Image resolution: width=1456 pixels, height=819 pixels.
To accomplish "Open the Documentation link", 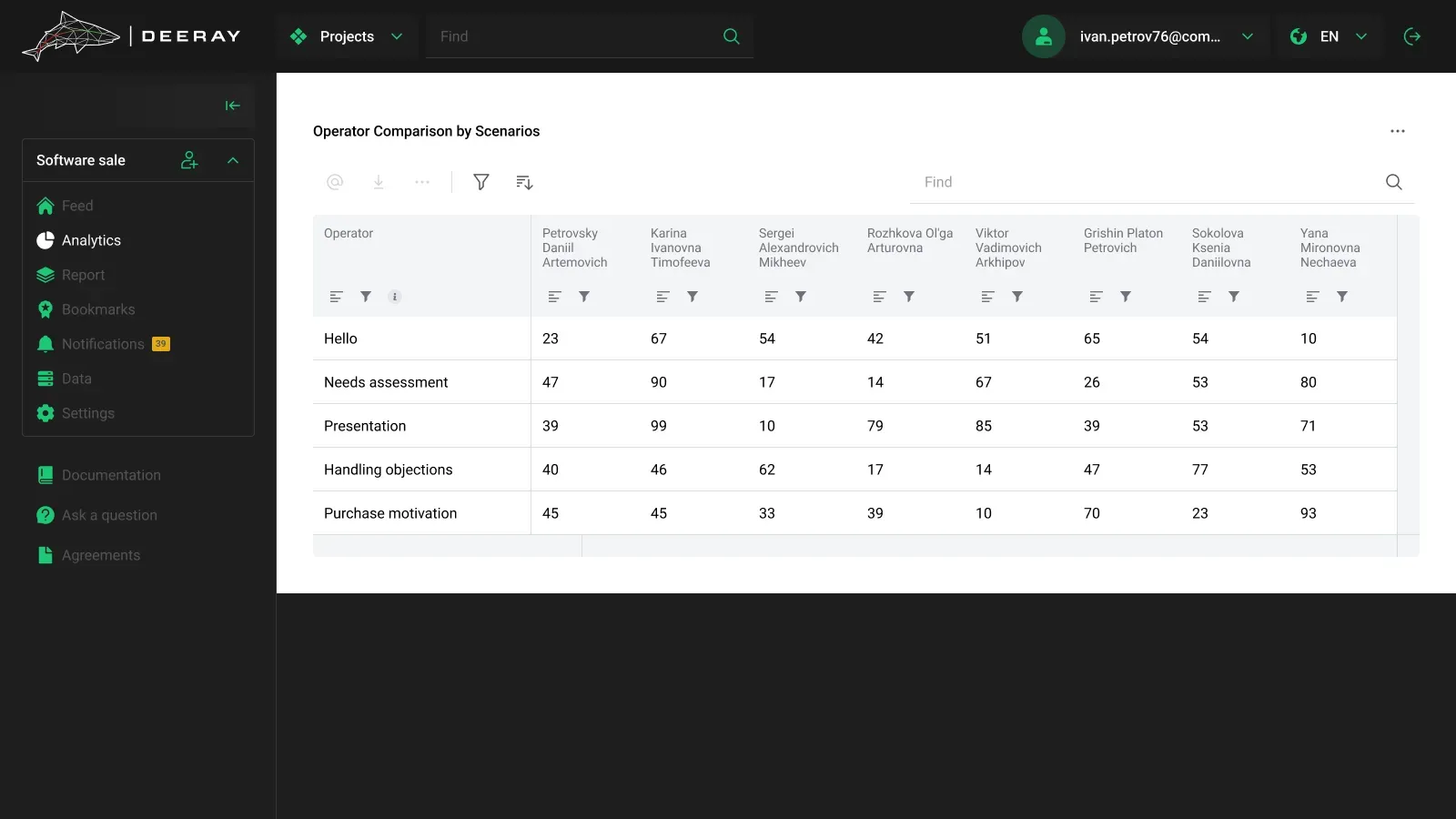I will (x=111, y=475).
